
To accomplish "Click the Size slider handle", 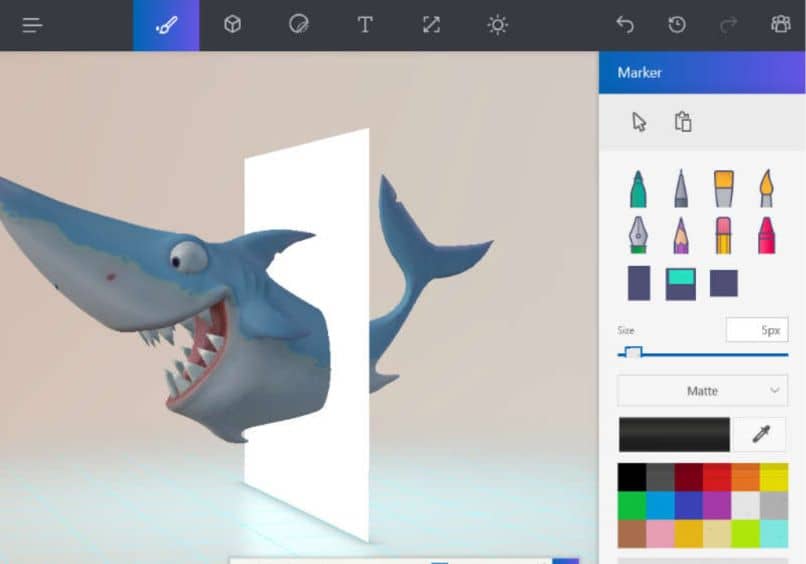I will (633, 353).
